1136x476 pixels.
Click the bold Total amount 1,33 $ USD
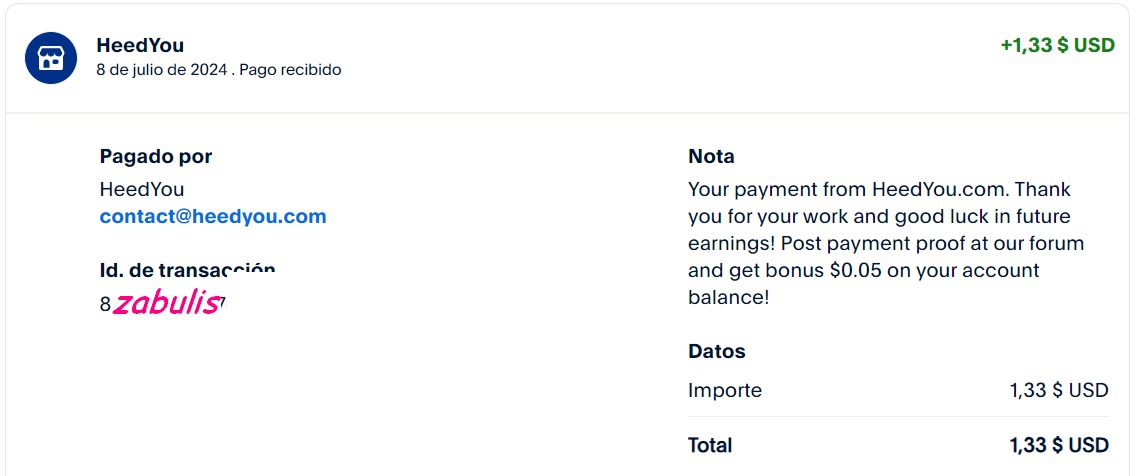1059,446
